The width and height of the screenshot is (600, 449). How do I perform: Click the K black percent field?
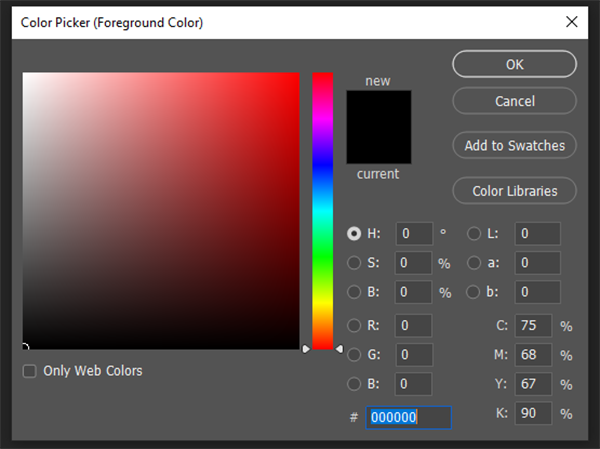(533, 413)
